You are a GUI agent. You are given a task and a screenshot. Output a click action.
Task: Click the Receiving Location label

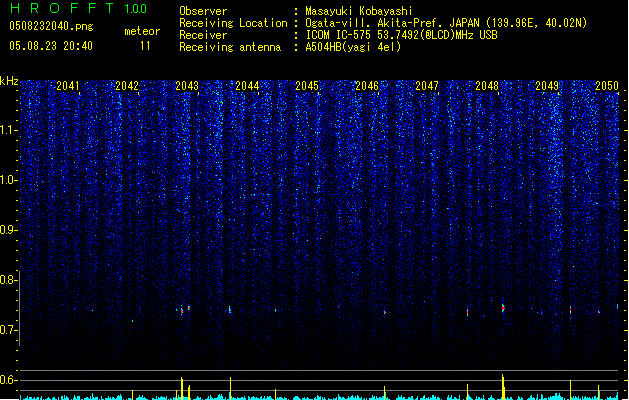click(233, 23)
